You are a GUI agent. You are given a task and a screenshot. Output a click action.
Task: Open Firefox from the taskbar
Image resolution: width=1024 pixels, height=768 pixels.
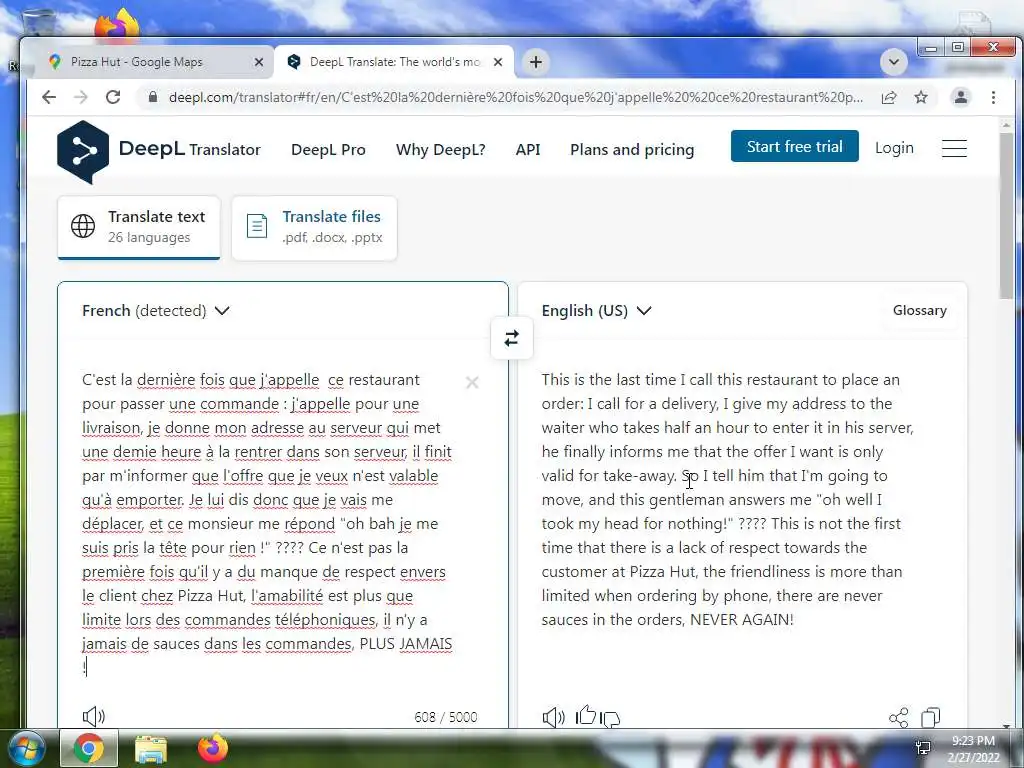[x=213, y=748]
